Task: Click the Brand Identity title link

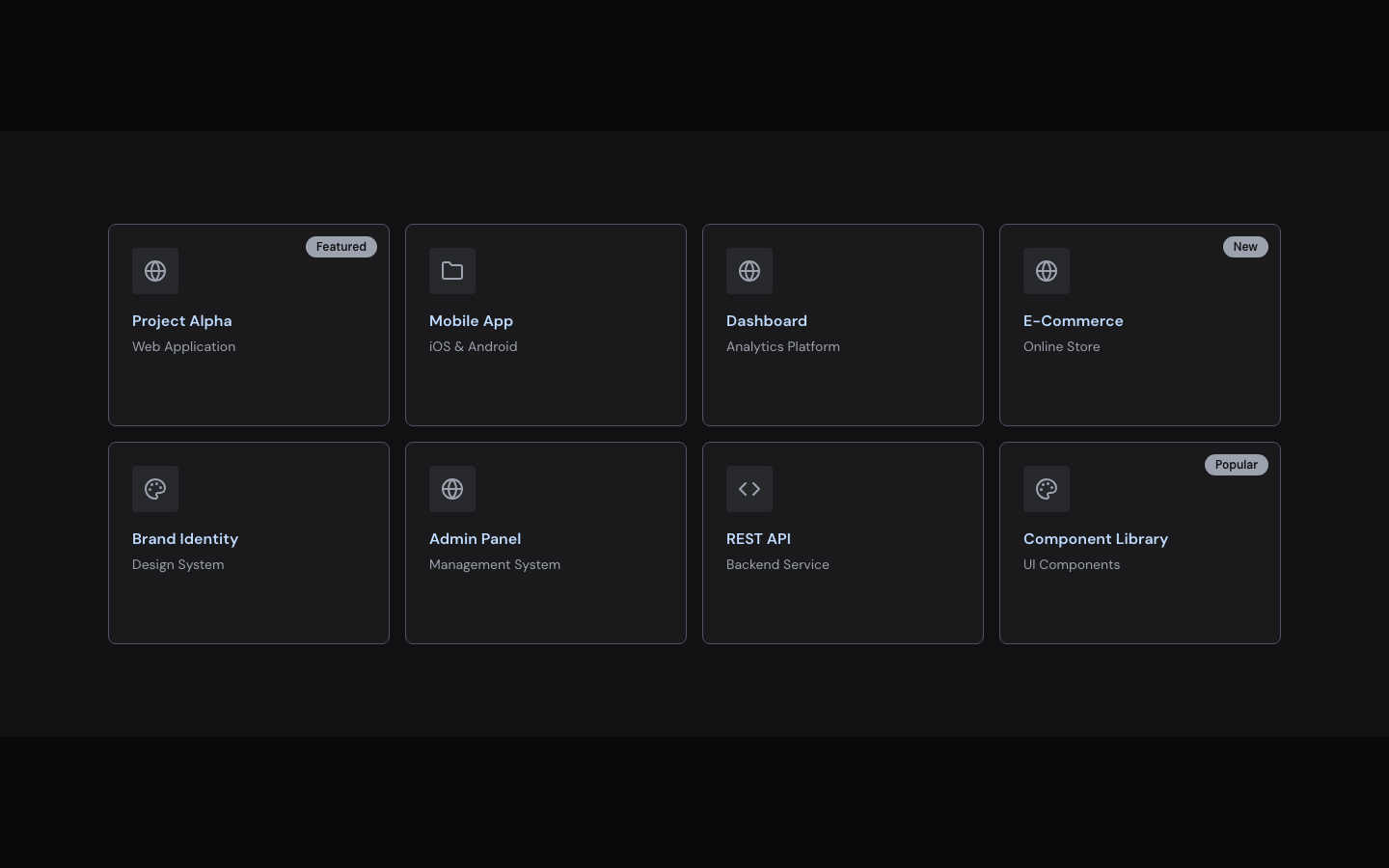Action: pyautogui.click(x=185, y=539)
